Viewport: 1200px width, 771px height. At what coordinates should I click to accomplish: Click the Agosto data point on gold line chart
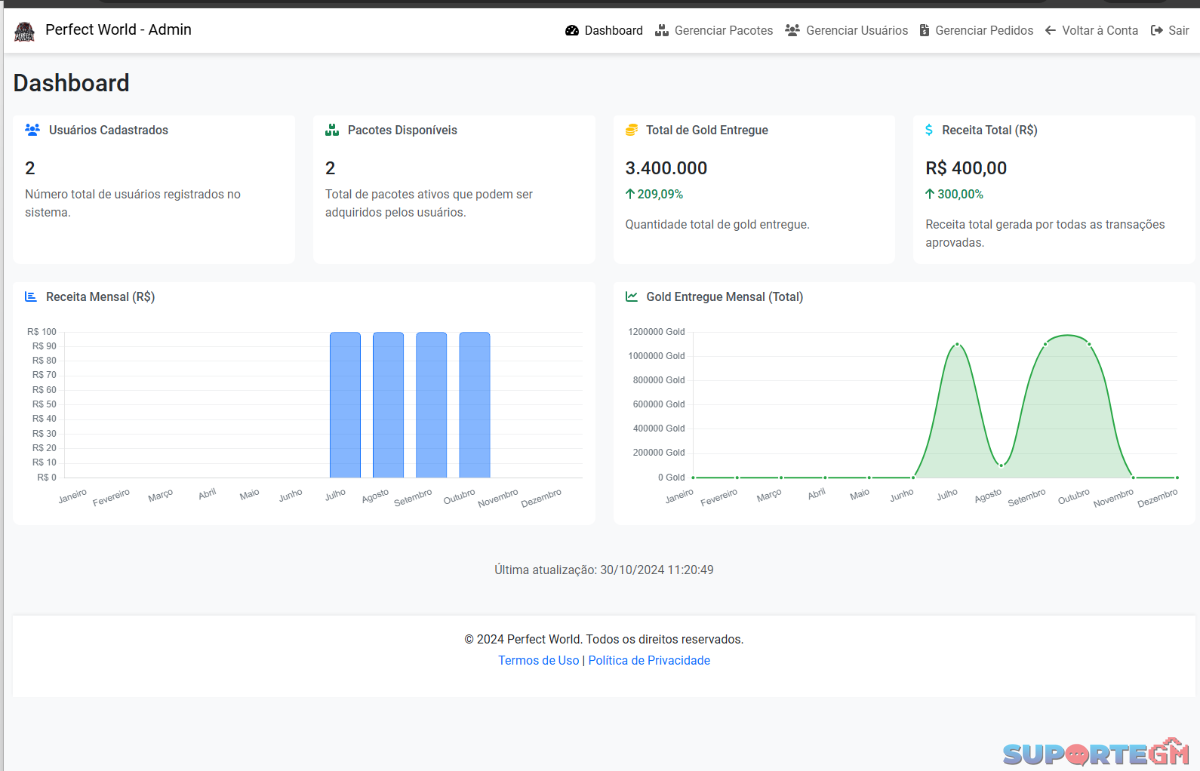(1001, 465)
